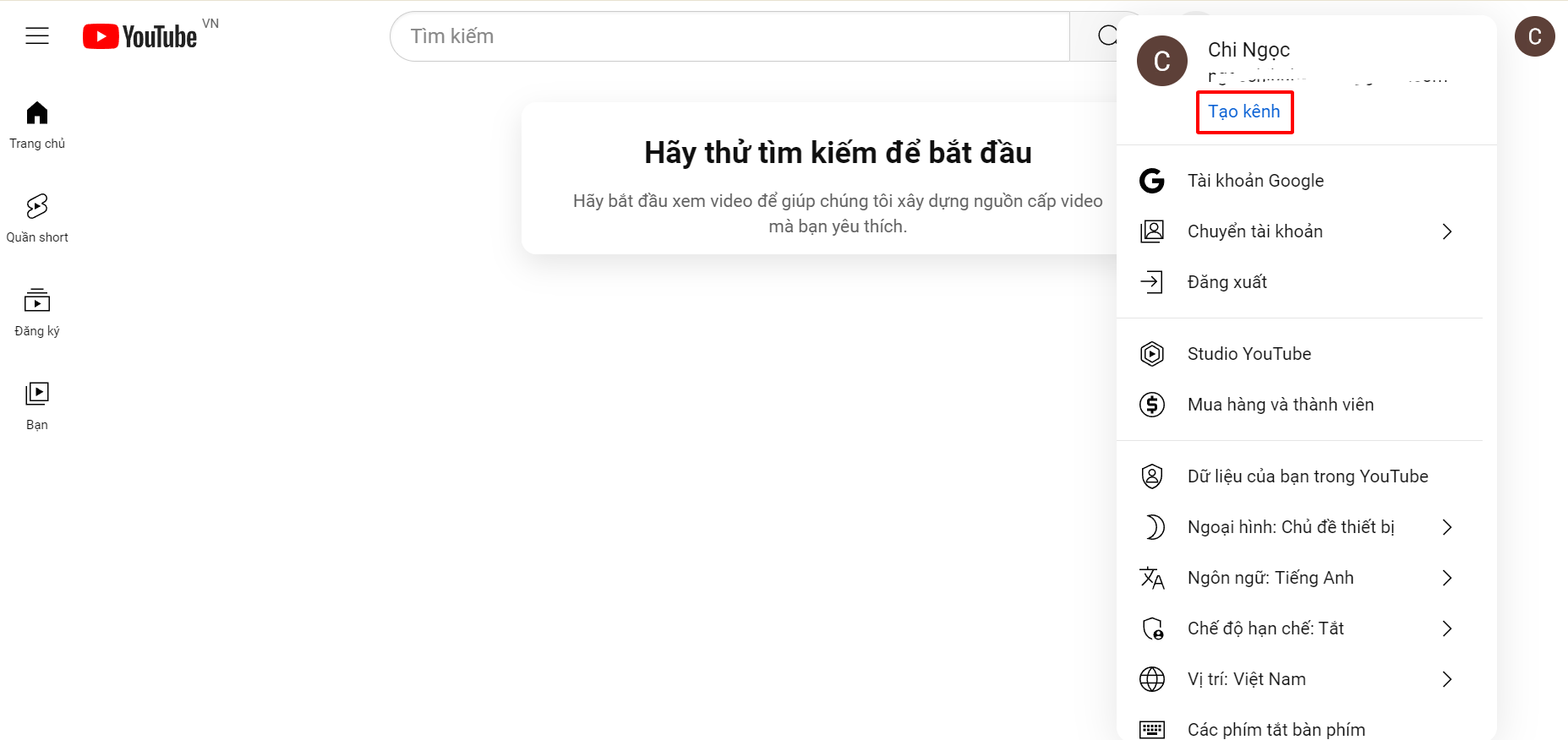Image resolution: width=1568 pixels, height=740 pixels.
Task: Expand Chế độ hạn chế chevron
Action: pos(1447,628)
